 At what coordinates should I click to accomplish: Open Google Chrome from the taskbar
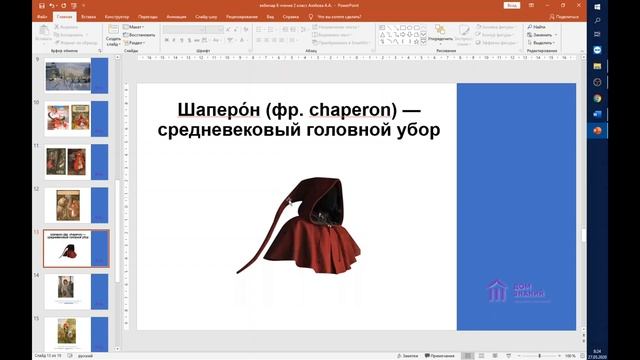click(x=597, y=98)
